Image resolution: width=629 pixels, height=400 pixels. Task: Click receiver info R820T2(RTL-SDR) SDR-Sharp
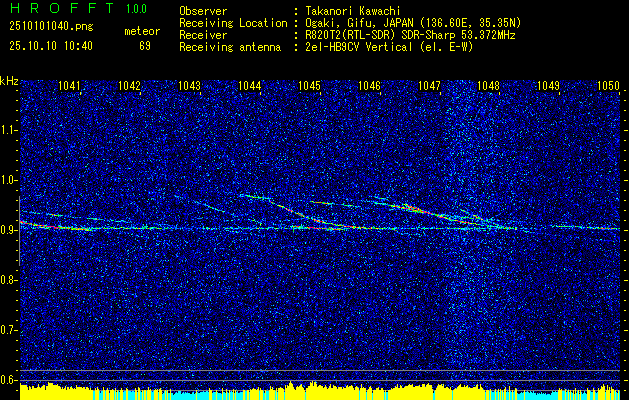410,35
